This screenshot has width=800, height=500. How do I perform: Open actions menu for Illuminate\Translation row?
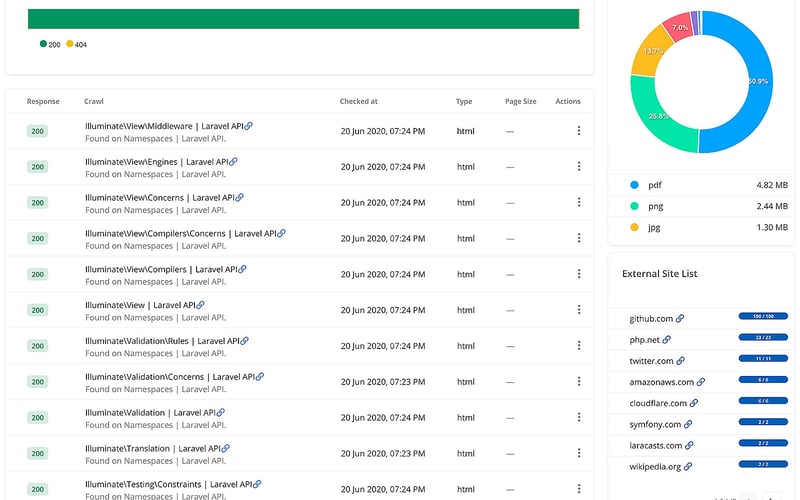pos(579,453)
